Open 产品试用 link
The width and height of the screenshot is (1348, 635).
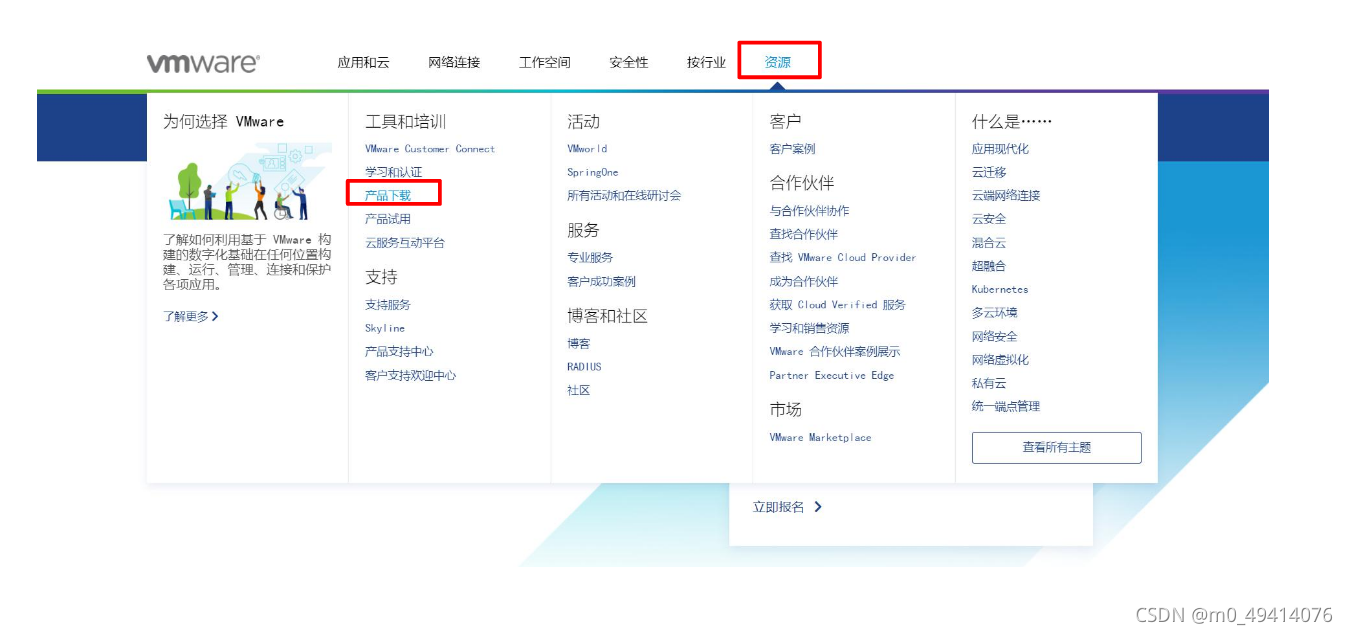(x=388, y=219)
